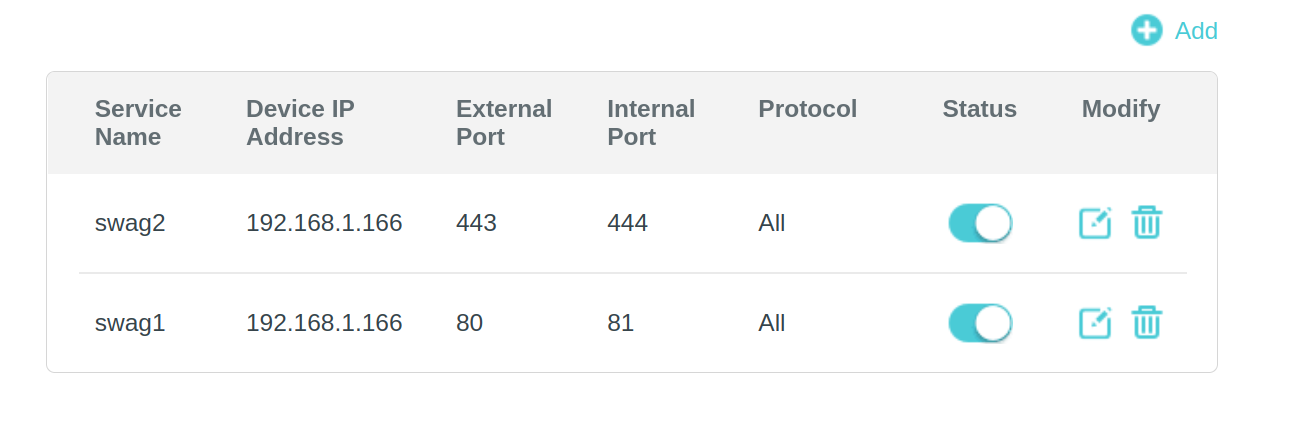
Task: Edit the swag2 port forwarding entry
Action: click(x=1095, y=222)
